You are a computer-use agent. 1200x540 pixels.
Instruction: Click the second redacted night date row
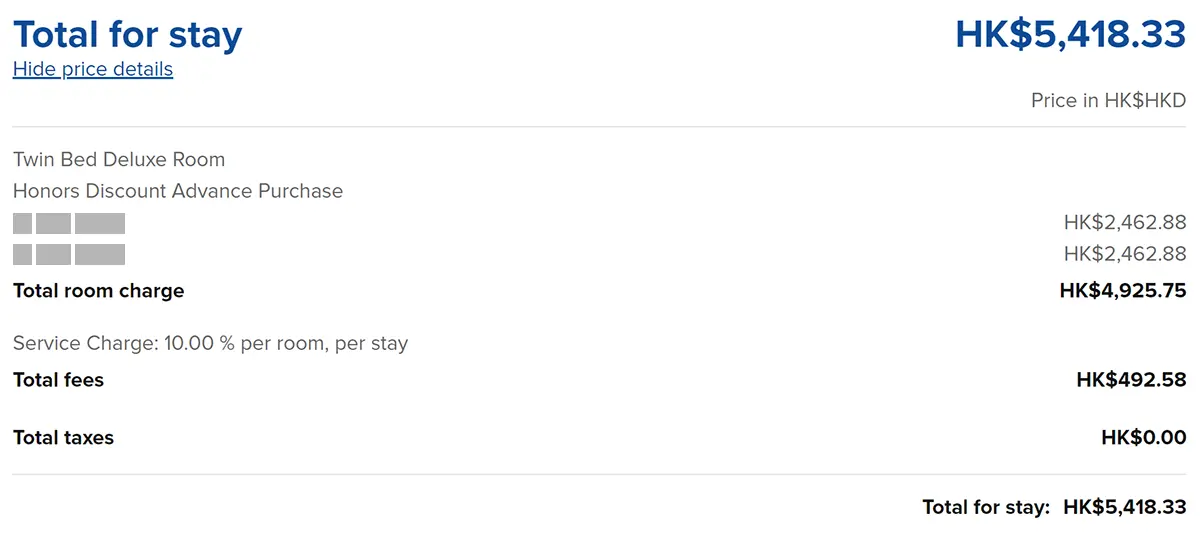tap(69, 254)
